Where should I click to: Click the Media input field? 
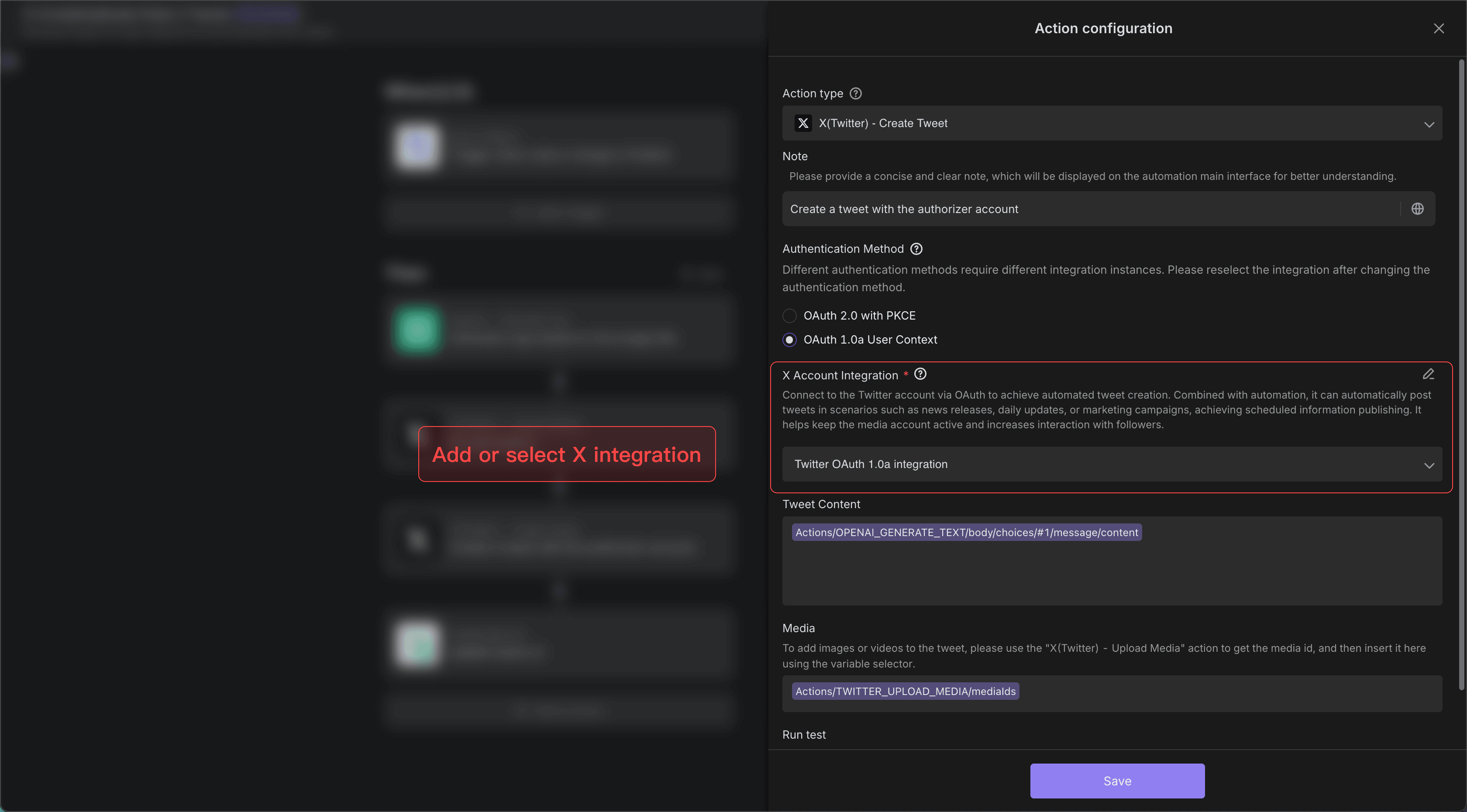1112,694
